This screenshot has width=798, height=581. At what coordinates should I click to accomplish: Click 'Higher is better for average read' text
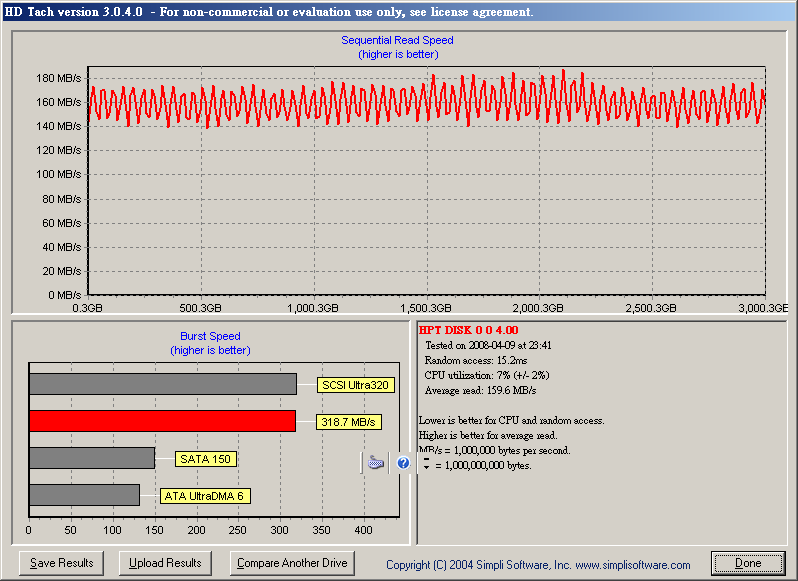click(488, 435)
